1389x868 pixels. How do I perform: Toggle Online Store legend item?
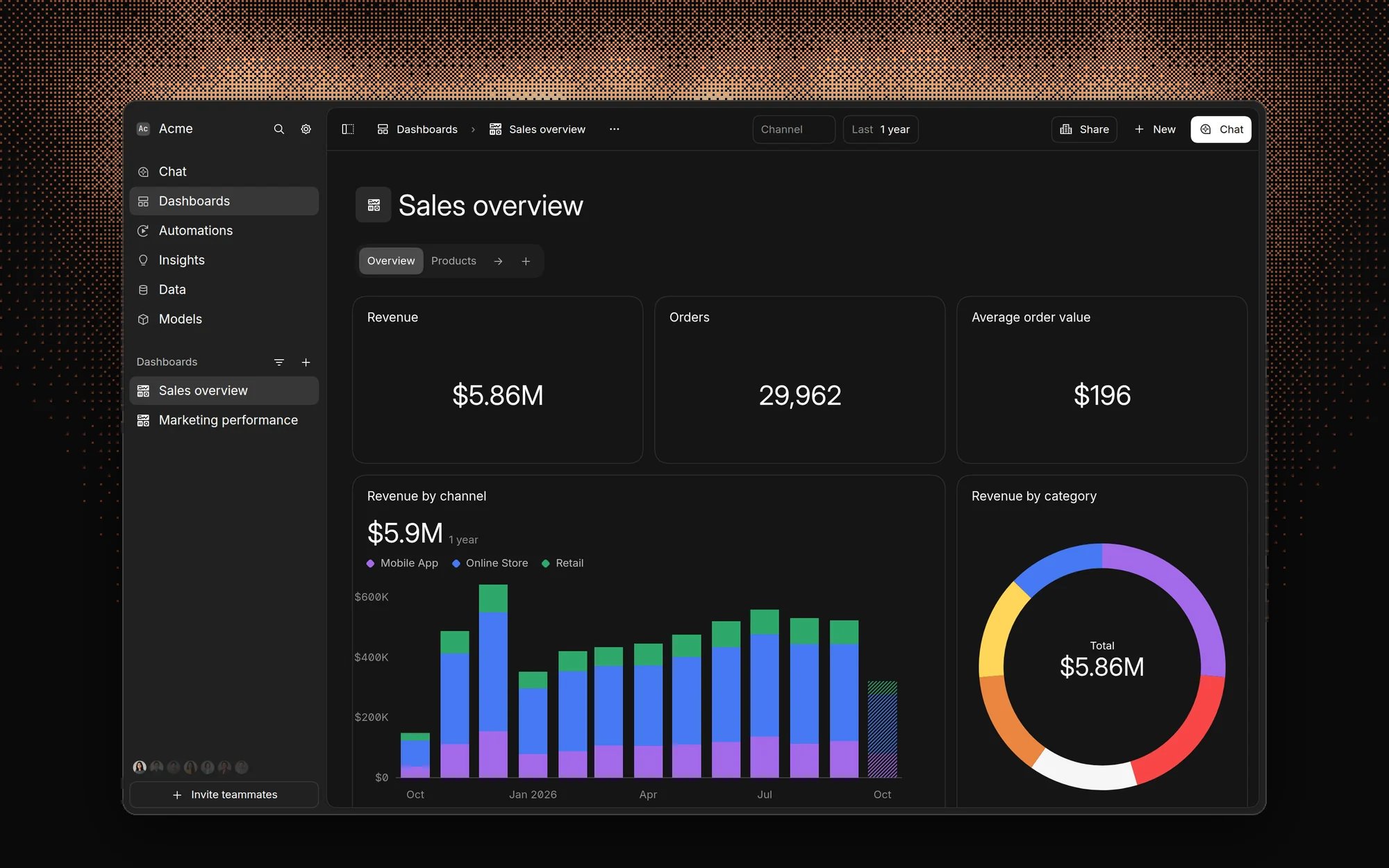[x=490, y=563]
